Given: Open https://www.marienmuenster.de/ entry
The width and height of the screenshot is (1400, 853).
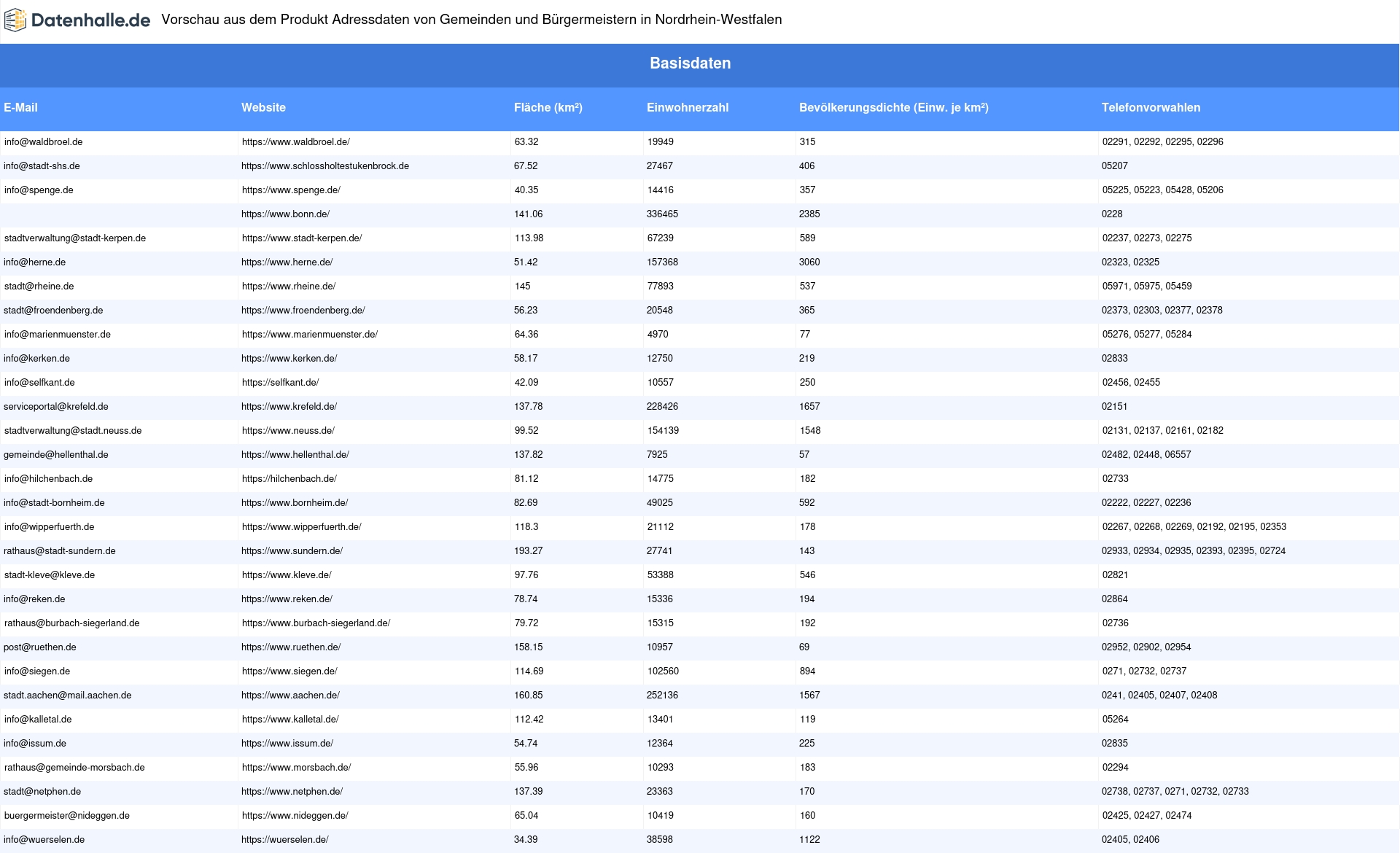Looking at the screenshot, I should point(310,335).
